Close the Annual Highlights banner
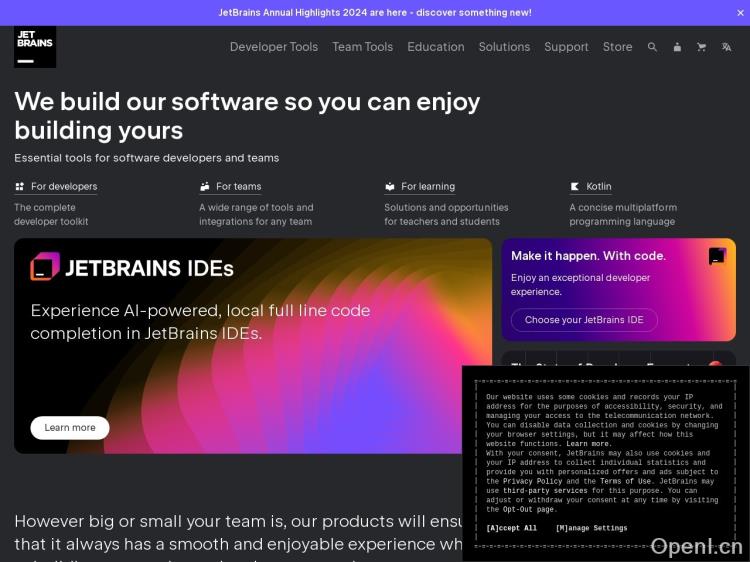The image size is (750, 562). [x=740, y=13]
